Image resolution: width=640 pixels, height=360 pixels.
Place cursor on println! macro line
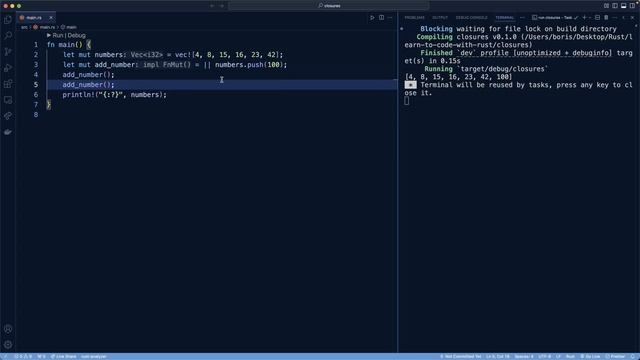click(114, 95)
